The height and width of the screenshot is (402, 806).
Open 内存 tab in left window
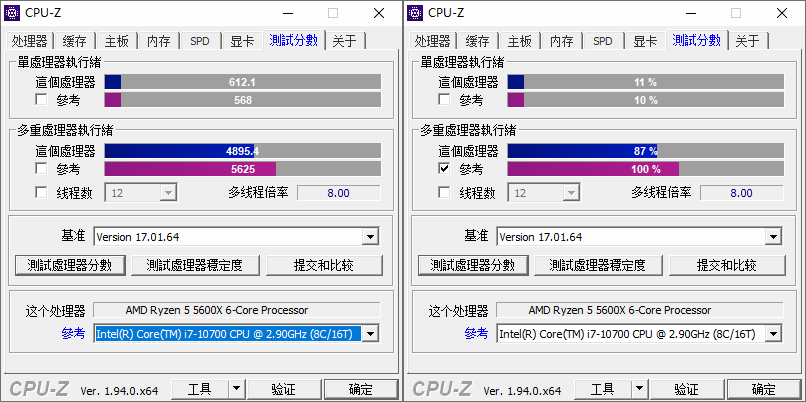click(x=158, y=41)
